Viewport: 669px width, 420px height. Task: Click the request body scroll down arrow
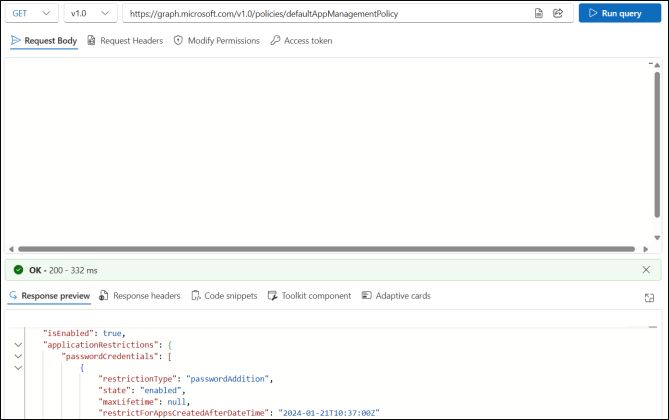coord(657,238)
